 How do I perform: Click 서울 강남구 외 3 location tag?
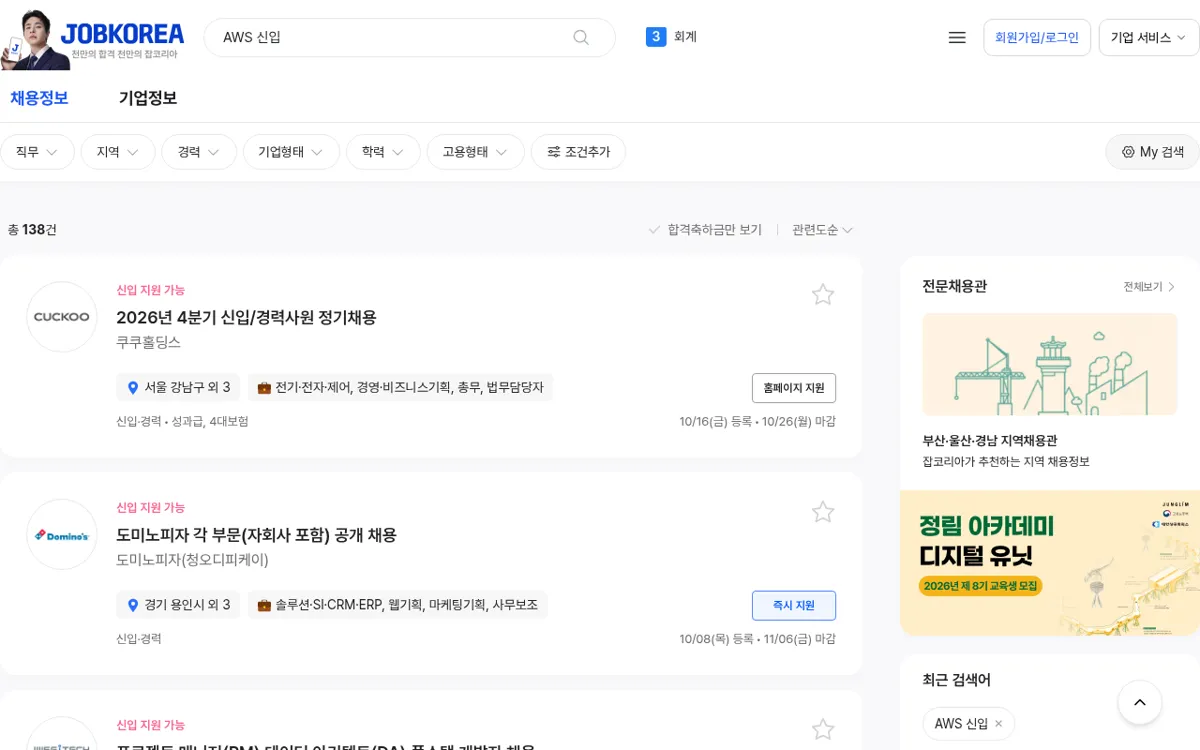[x=178, y=387]
